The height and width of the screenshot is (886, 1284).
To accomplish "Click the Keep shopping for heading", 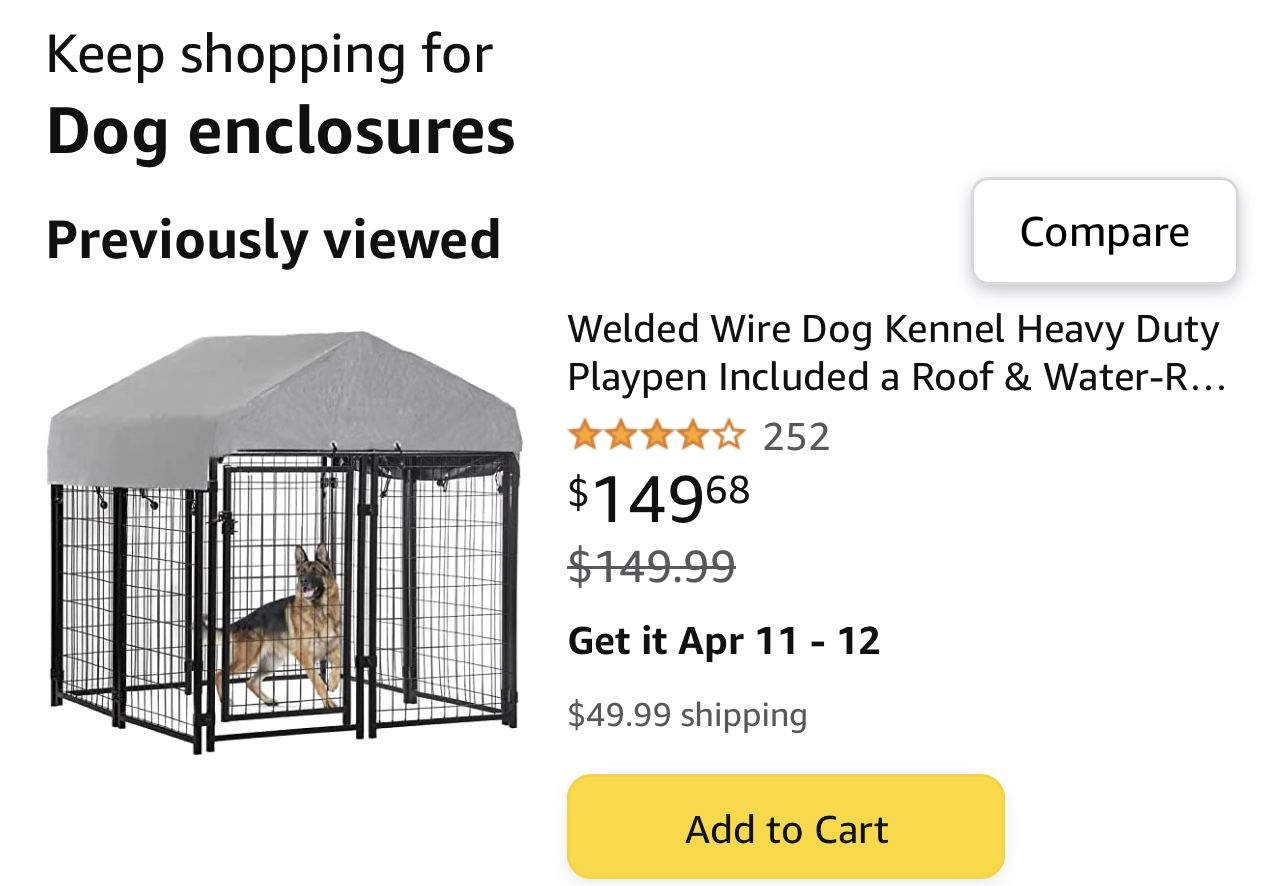I will coord(270,55).
